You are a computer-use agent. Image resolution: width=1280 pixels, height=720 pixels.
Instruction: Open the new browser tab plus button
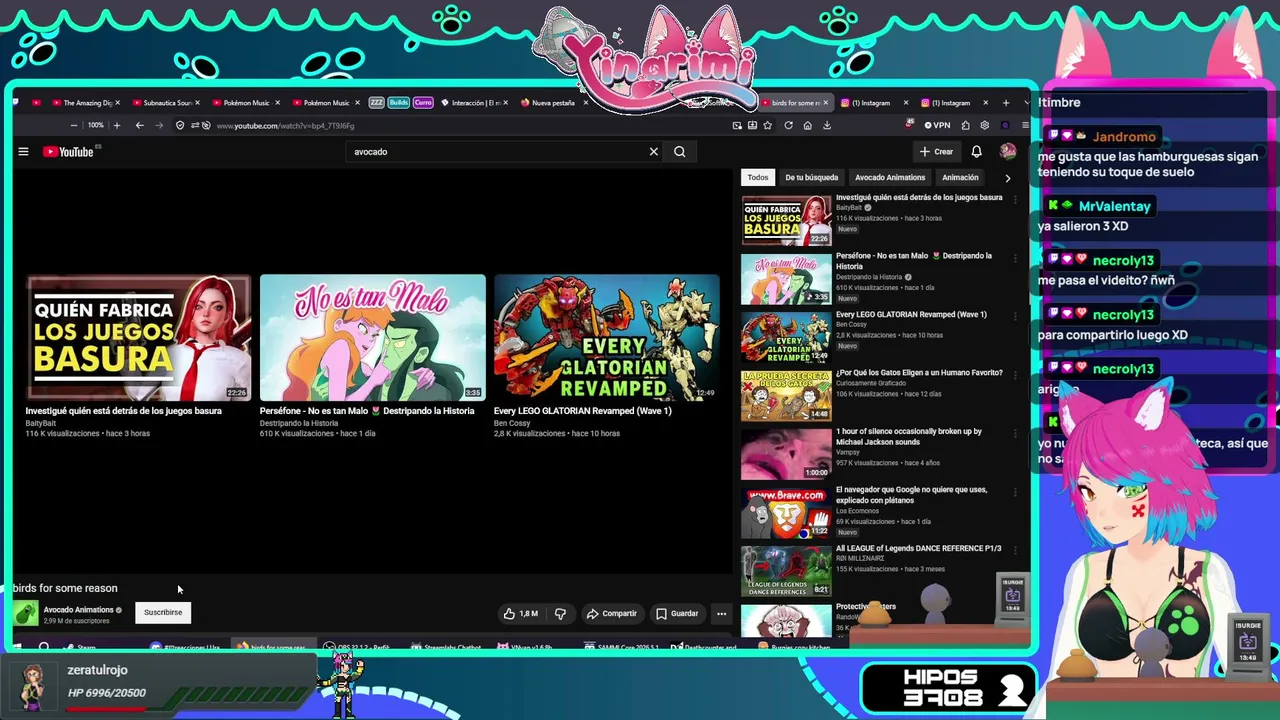tap(1005, 102)
